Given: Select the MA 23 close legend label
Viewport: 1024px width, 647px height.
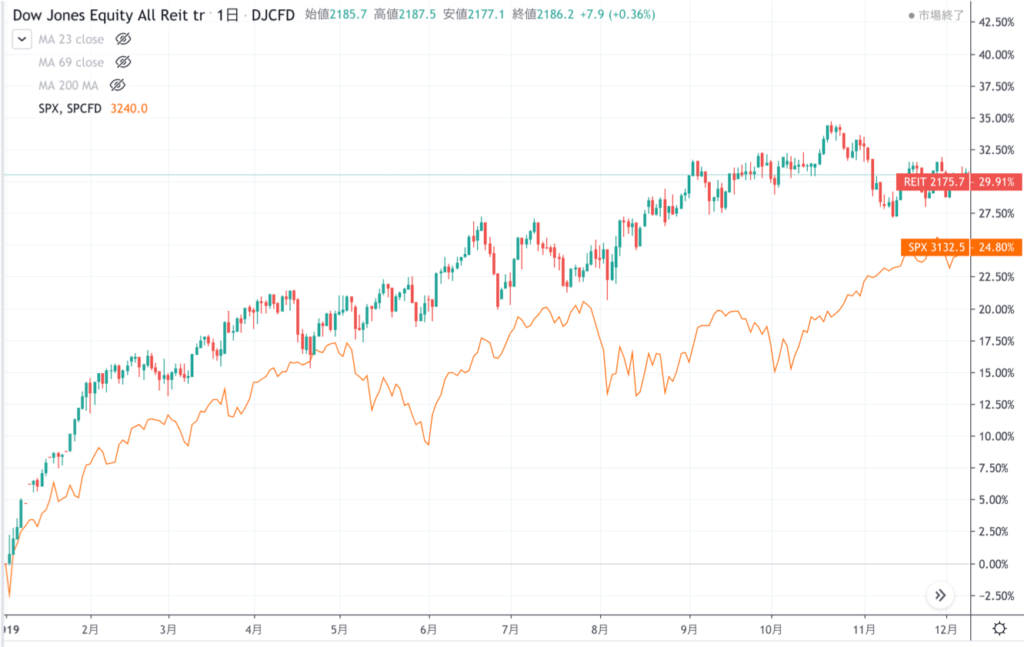Looking at the screenshot, I should (x=71, y=39).
